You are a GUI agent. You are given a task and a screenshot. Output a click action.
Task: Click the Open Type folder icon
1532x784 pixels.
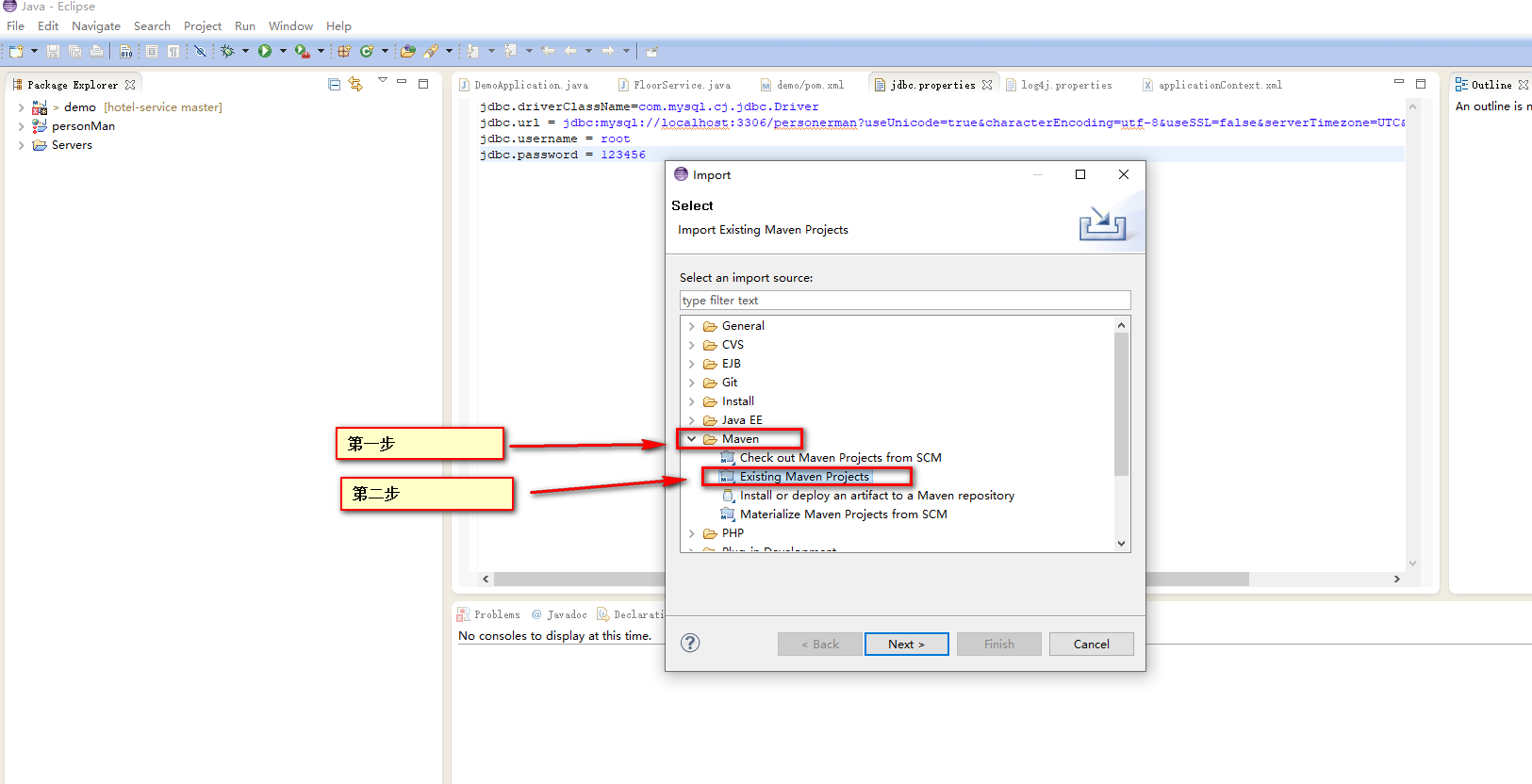408,51
